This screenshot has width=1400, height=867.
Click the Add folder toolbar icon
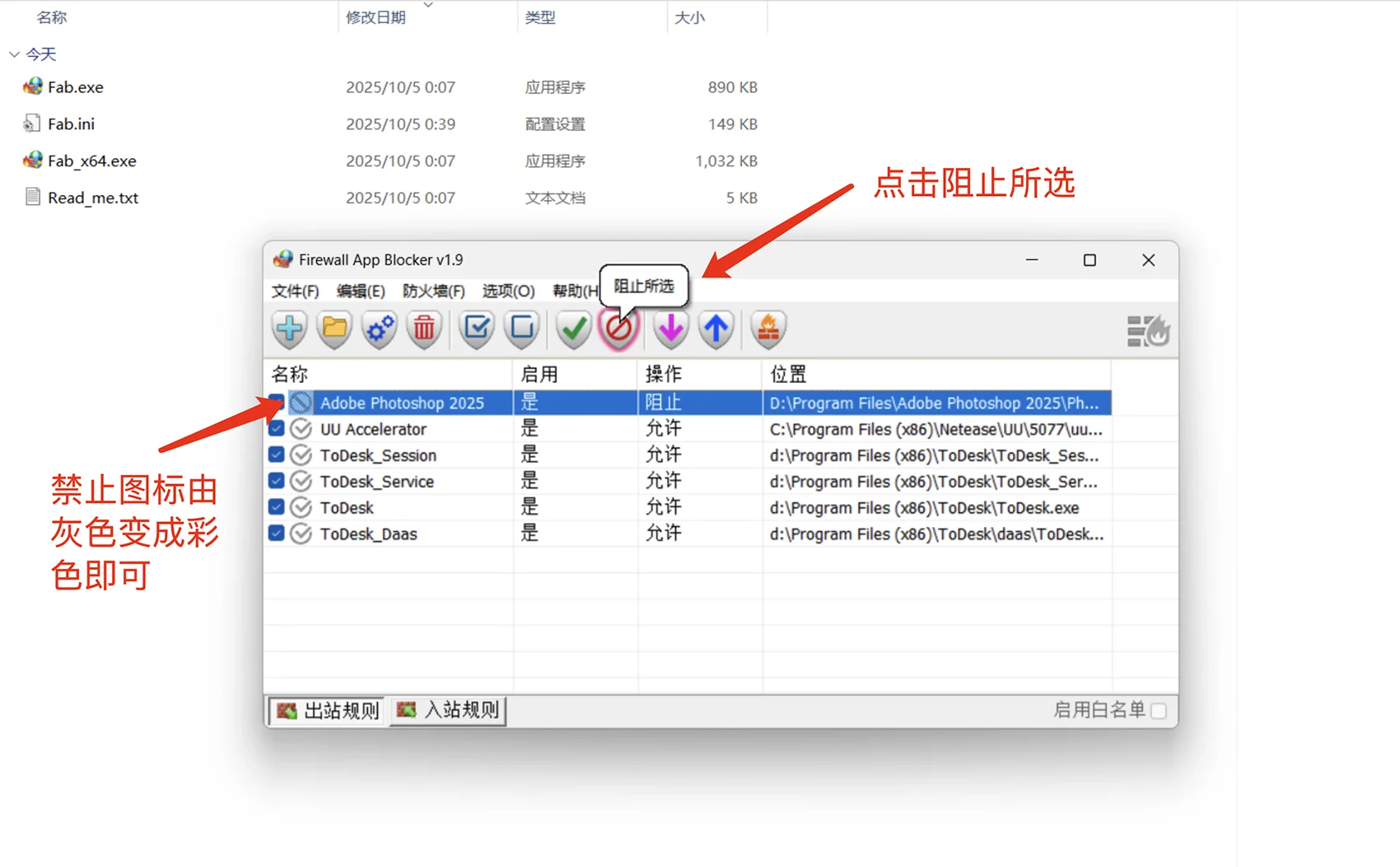point(334,329)
